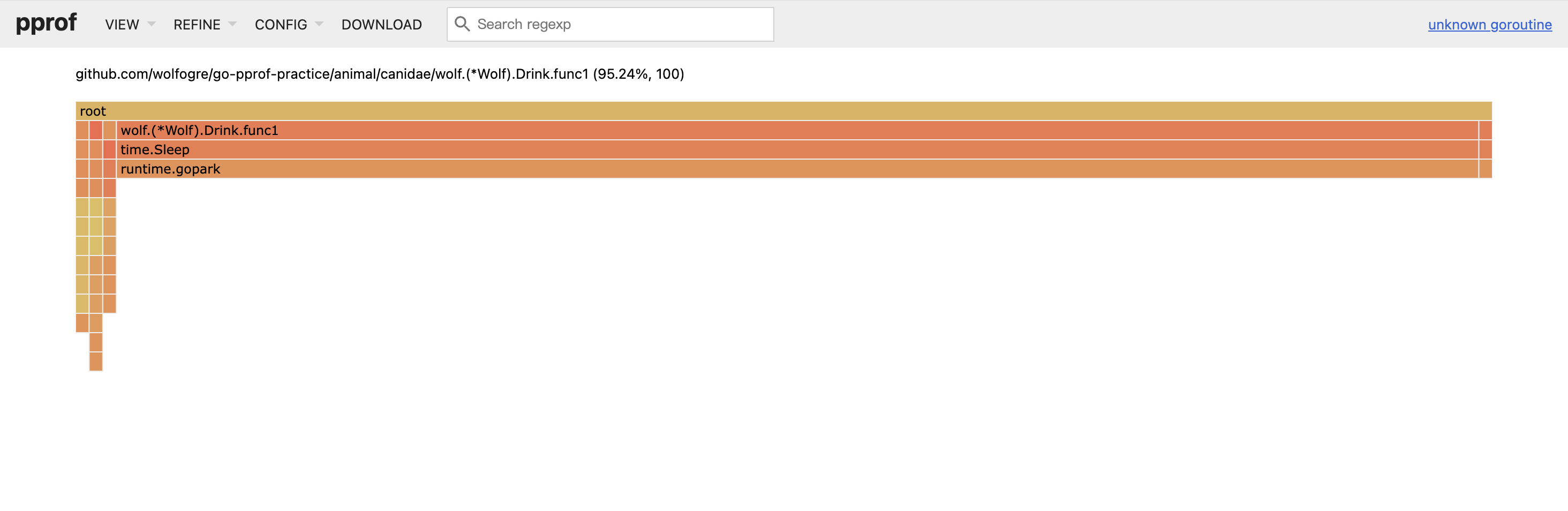Click the dropdown arrow beside CONFIG
The width and height of the screenshot is (1568, 511).
(x=319, y=24)
